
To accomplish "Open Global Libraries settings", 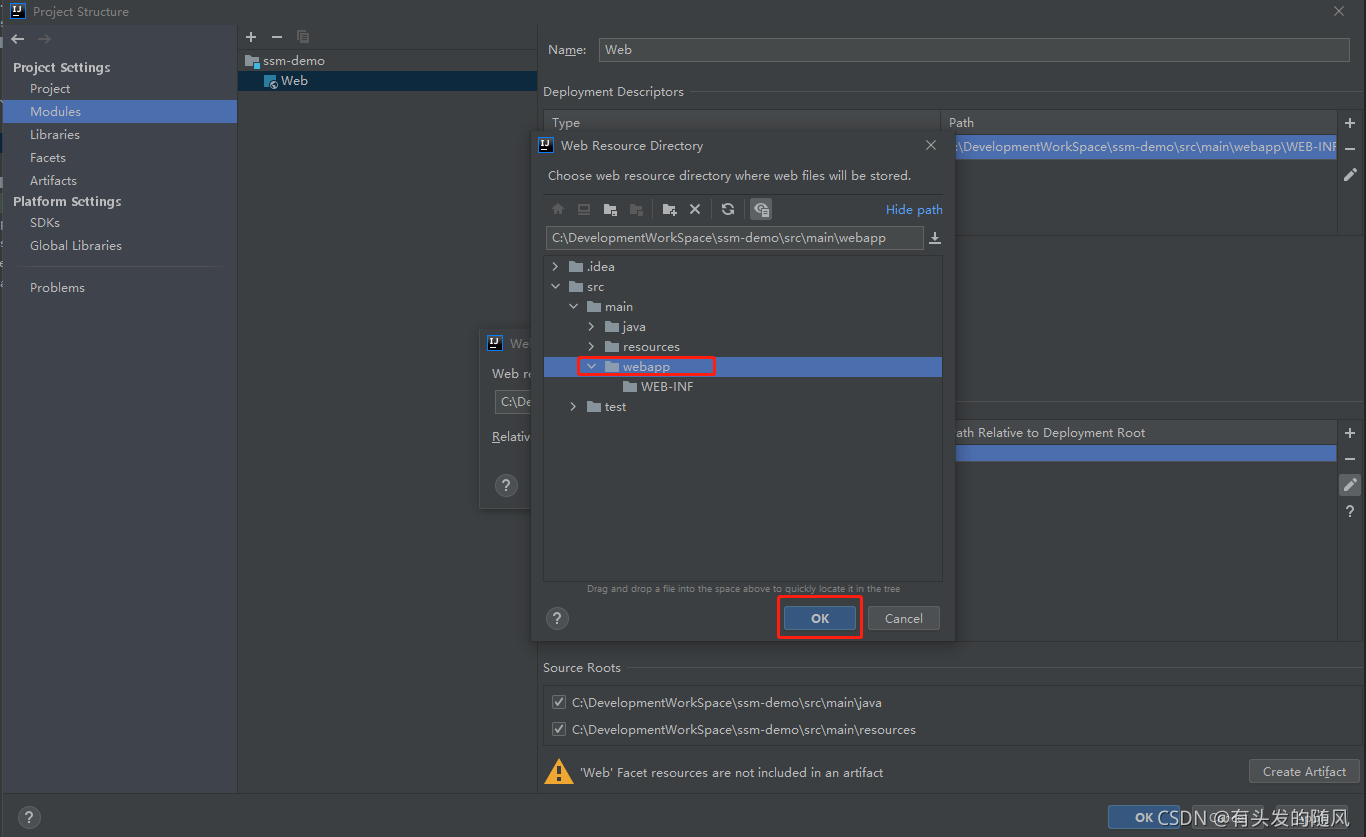I will click(x=76, y=246).
